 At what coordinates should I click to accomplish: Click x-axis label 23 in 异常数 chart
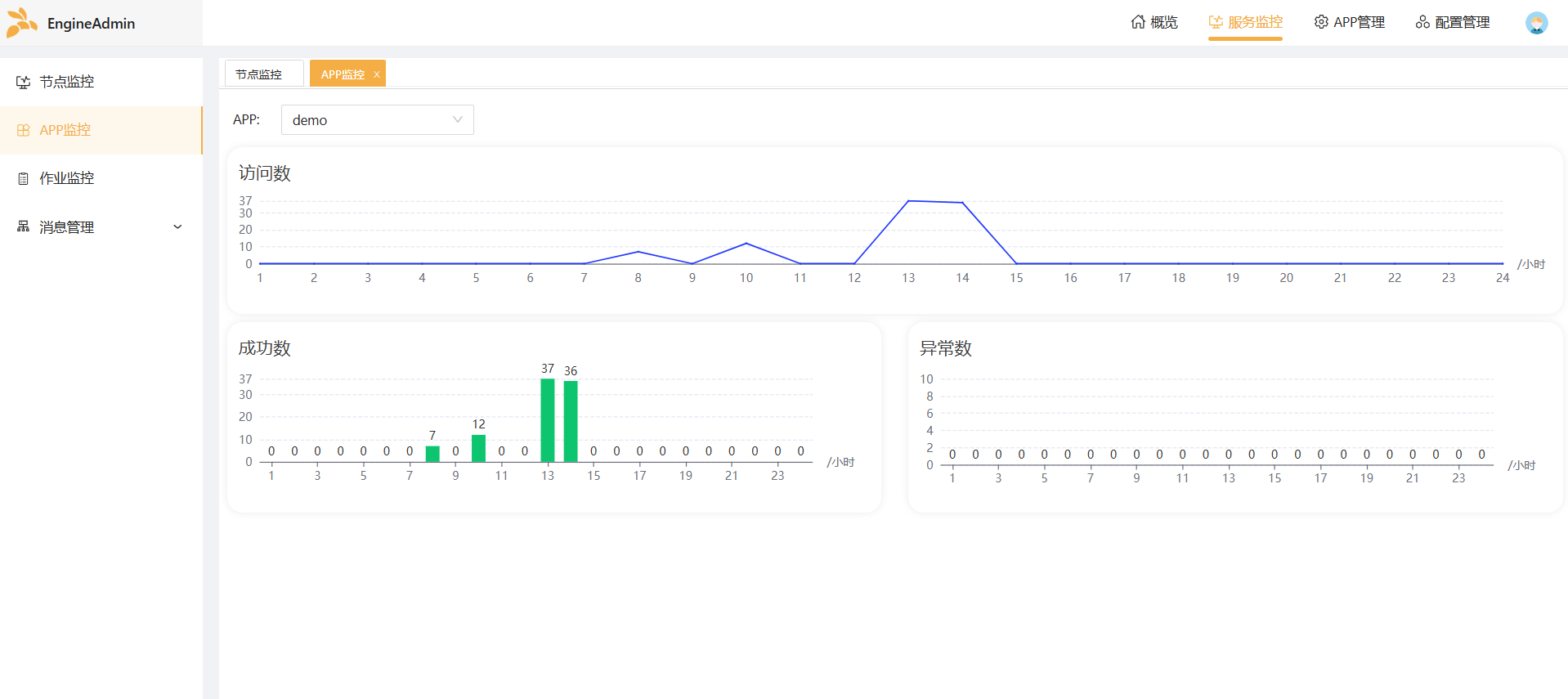point(1458,478)
